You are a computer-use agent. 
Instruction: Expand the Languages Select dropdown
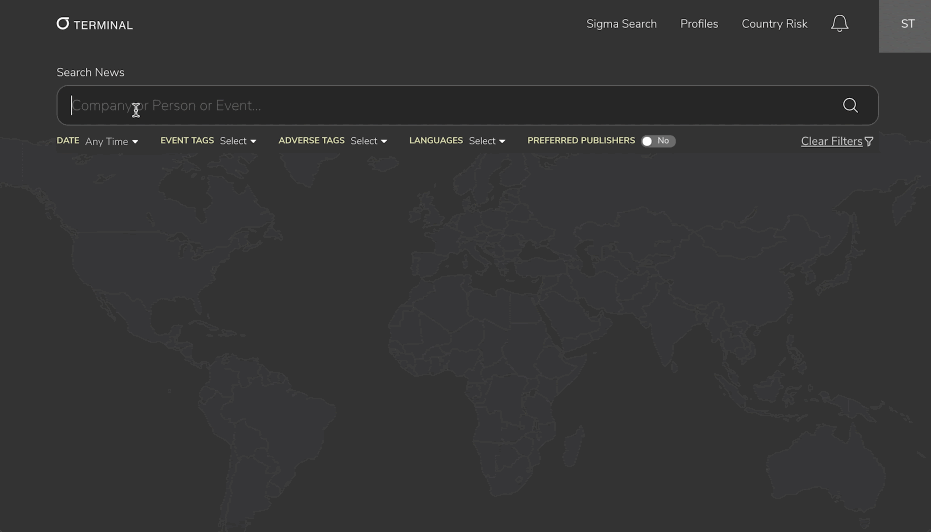pyautogui.click(x=487, y=141)
